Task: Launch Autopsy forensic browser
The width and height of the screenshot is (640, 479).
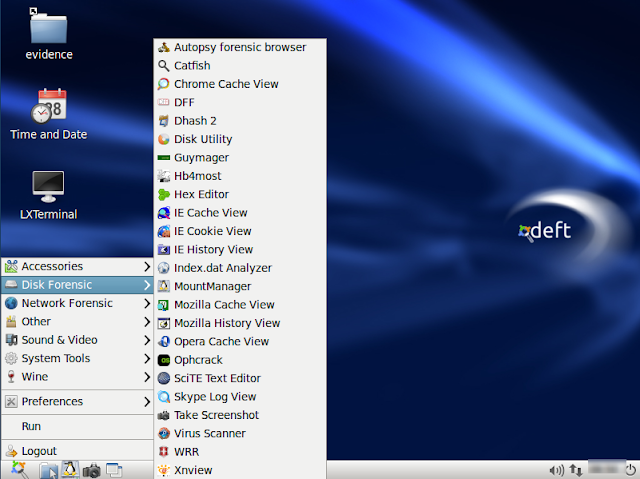Action: coord(240,47)
